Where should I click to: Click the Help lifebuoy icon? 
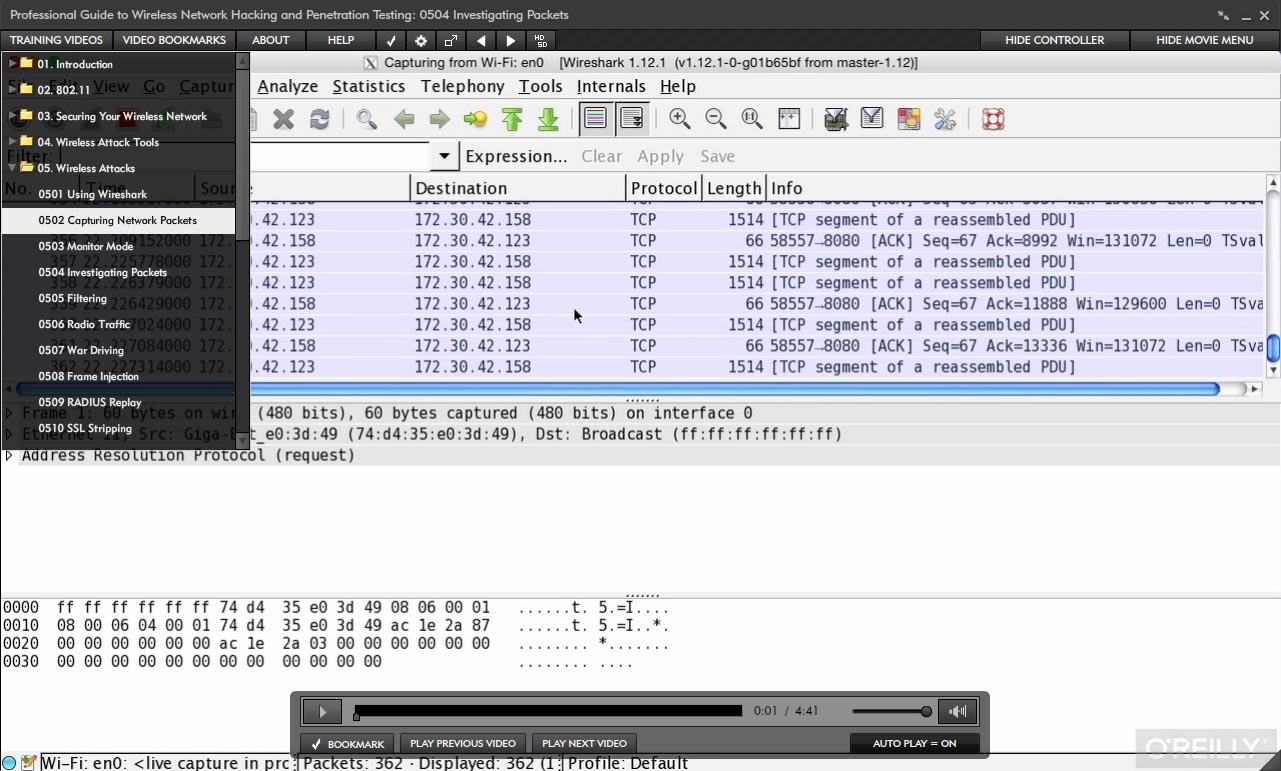tap(992, 120)
